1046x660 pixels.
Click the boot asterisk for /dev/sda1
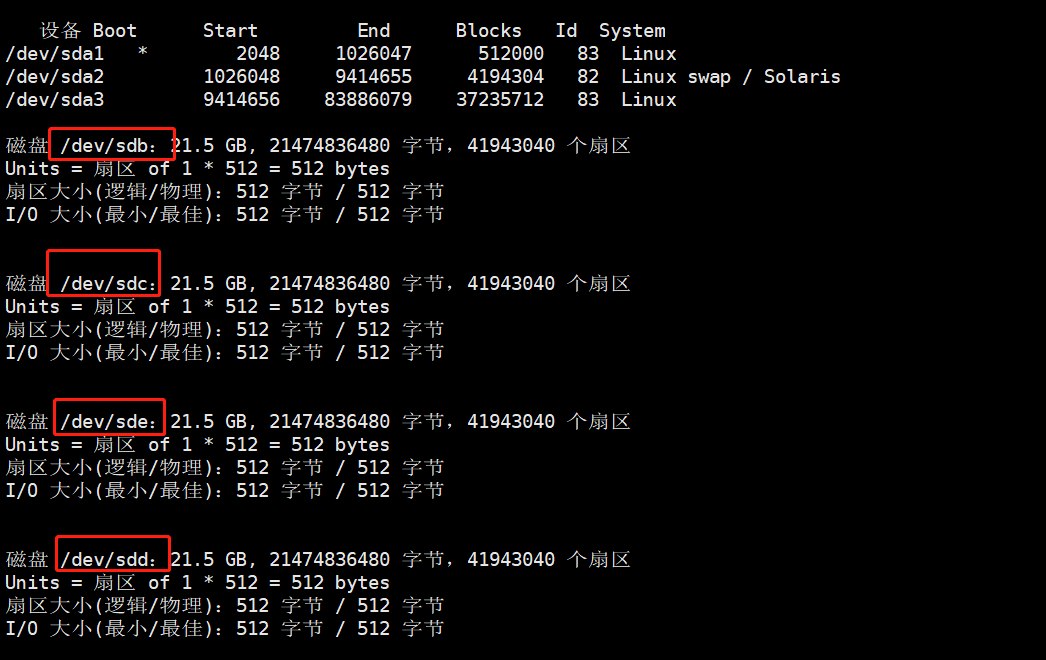coord(142,54)
